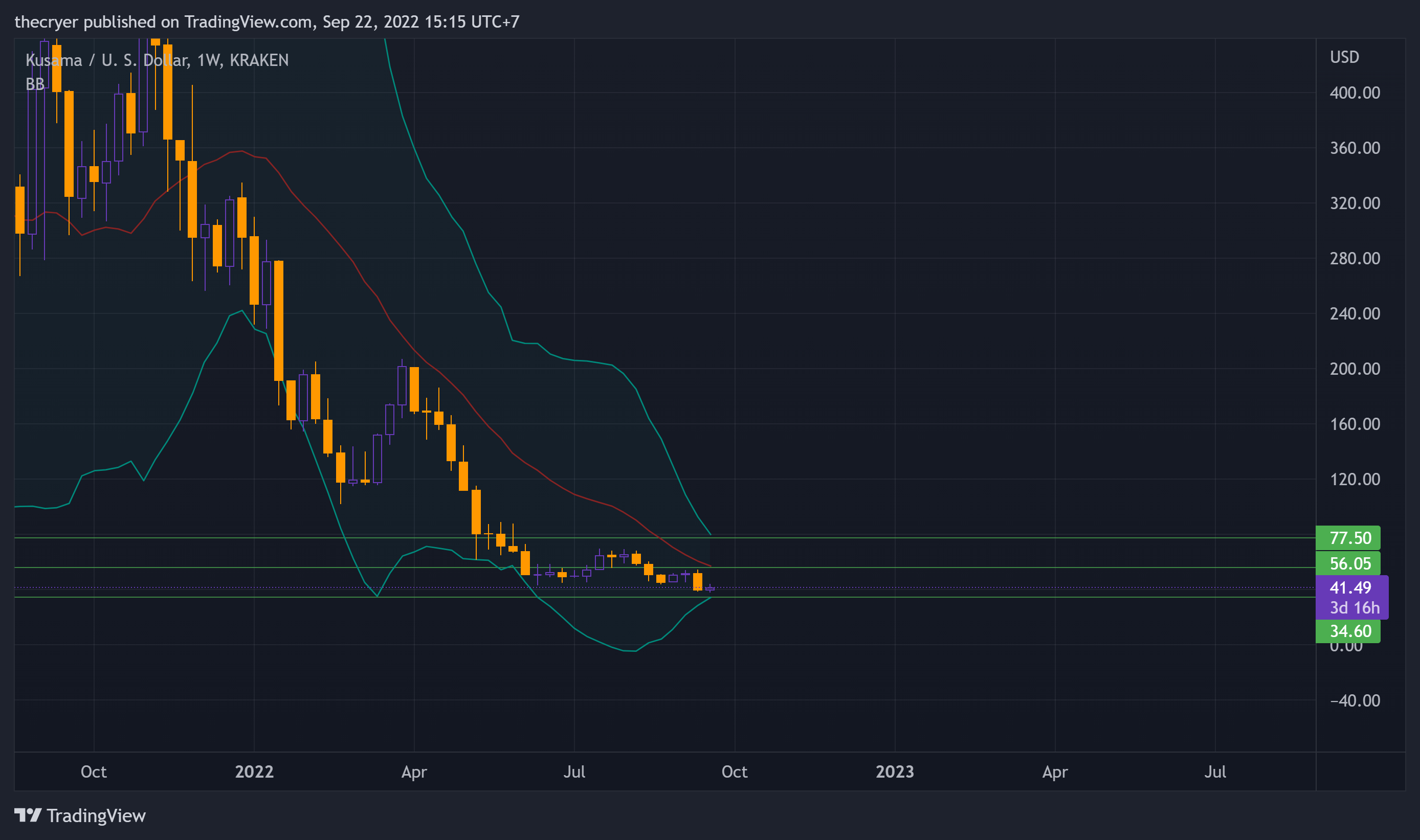
Task: Click the 77.50 green price label
Action: [x=1347, y=538]
